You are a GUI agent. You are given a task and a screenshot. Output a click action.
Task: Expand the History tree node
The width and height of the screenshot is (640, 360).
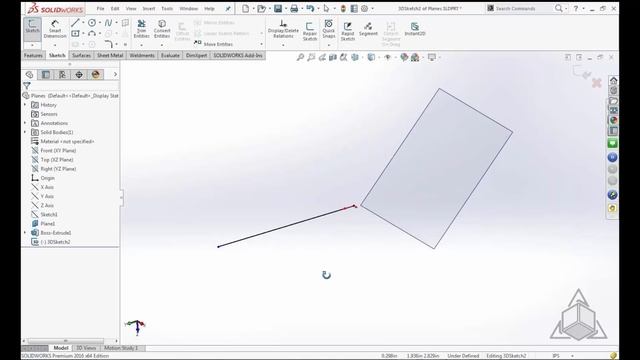tap(25, 105)
